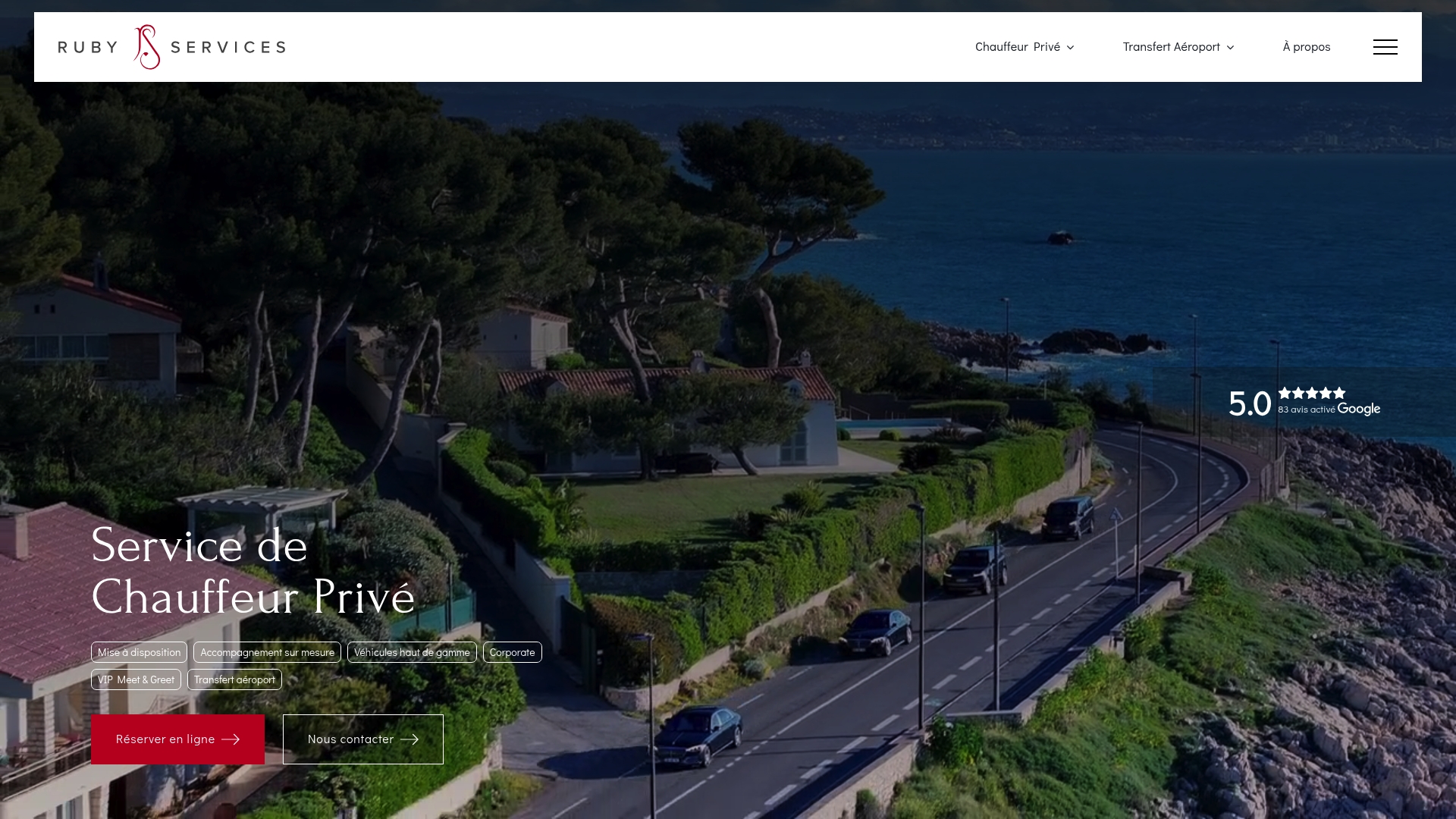Image resolution: width=1456 pixels, height=819 pixels.
Task: Click the five-star rating icons
Action: 1312,393
